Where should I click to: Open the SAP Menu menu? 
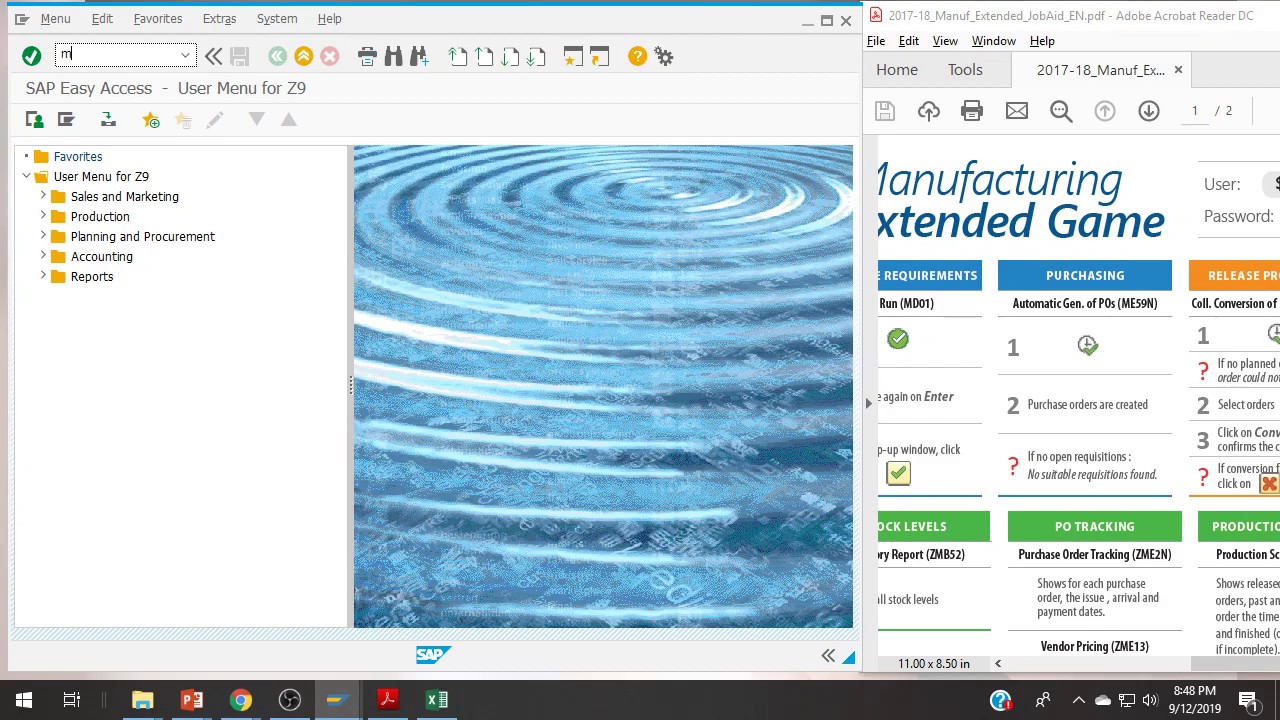55,19
